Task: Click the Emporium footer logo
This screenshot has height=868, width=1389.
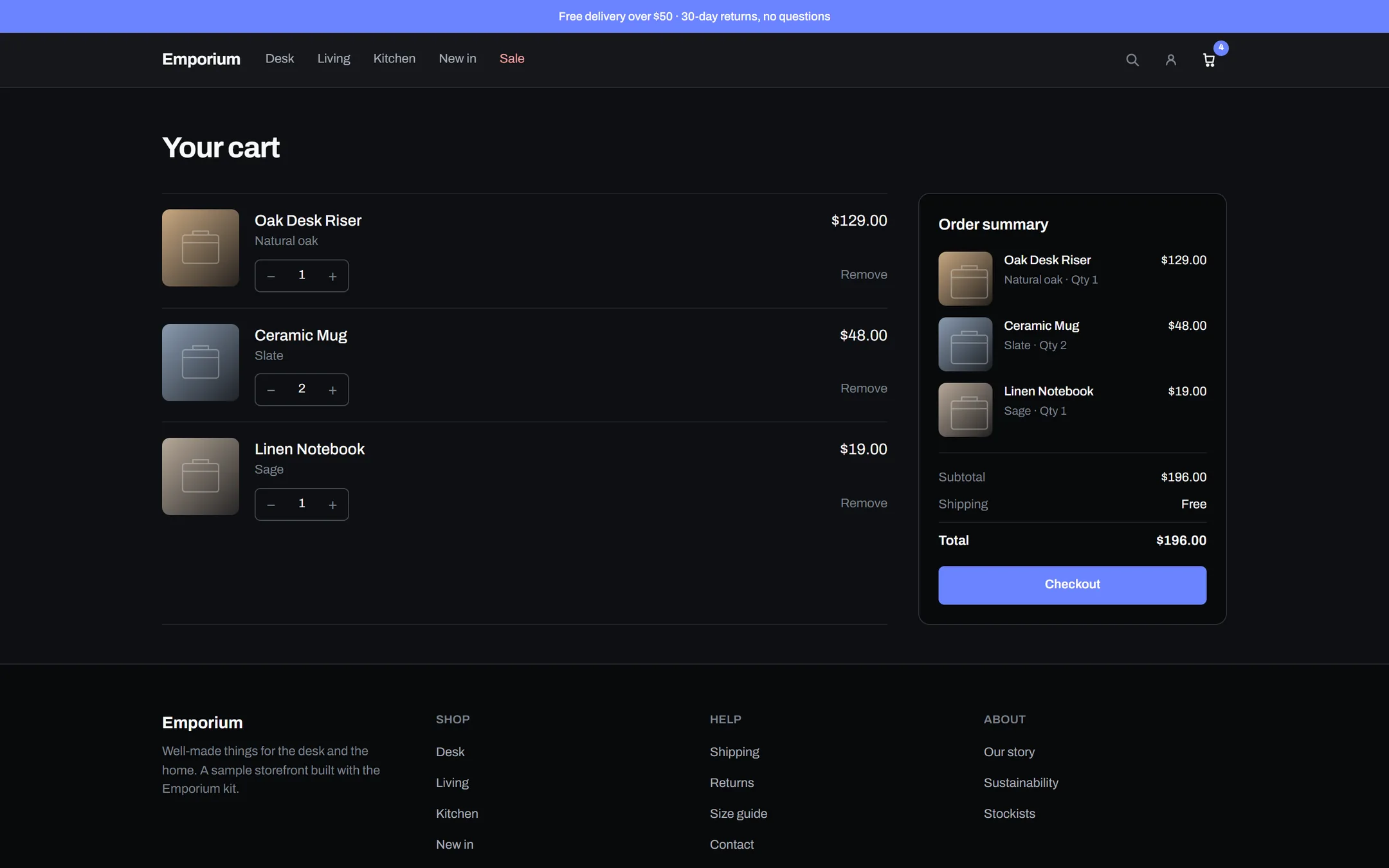Action: [203, 723]
